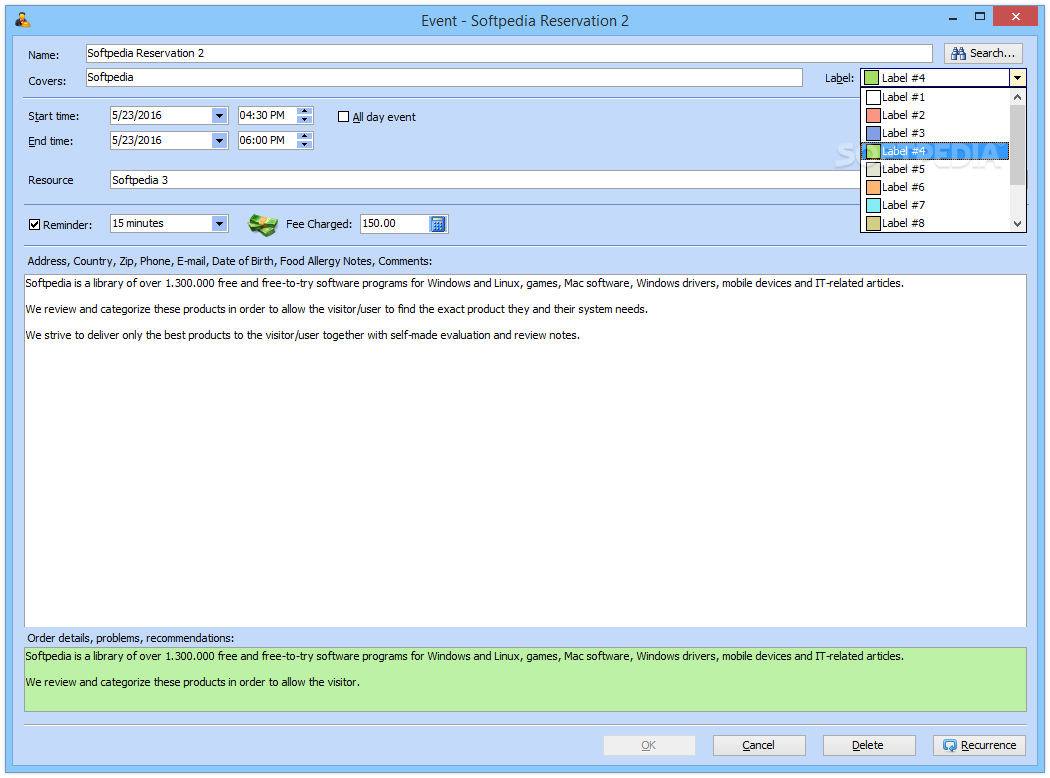Select Label #6 from the list
Viewport: 1050px width, 778px height.
935,187
